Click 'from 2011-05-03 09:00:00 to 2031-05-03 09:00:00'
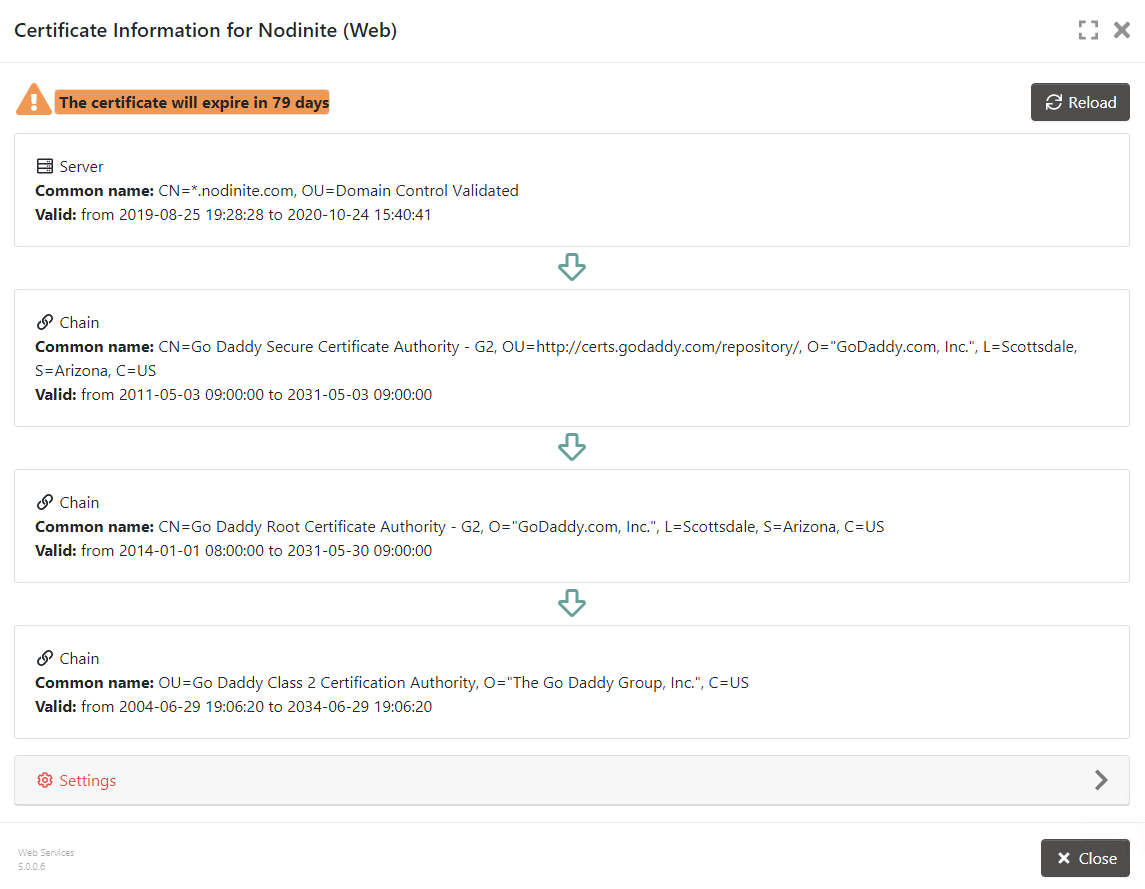The height and width of the screenshot is (889, 1145). (256, 394)
